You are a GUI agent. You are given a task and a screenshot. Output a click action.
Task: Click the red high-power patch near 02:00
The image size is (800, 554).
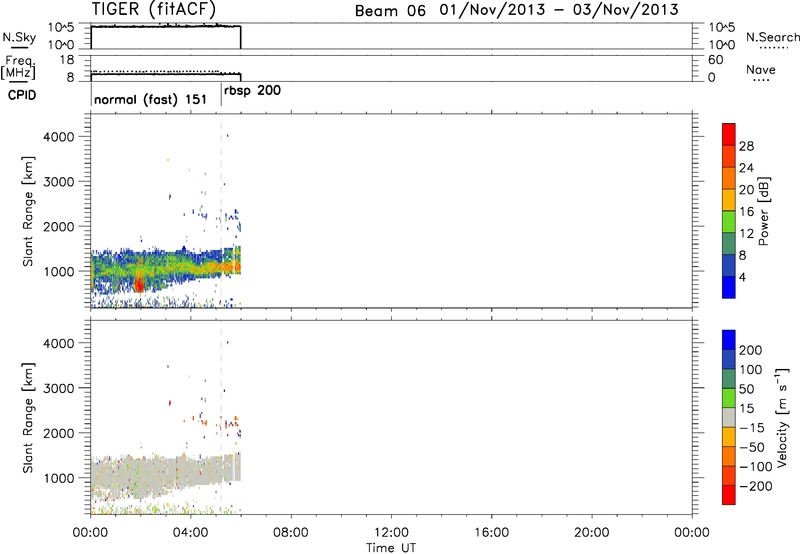click(139, 284)
